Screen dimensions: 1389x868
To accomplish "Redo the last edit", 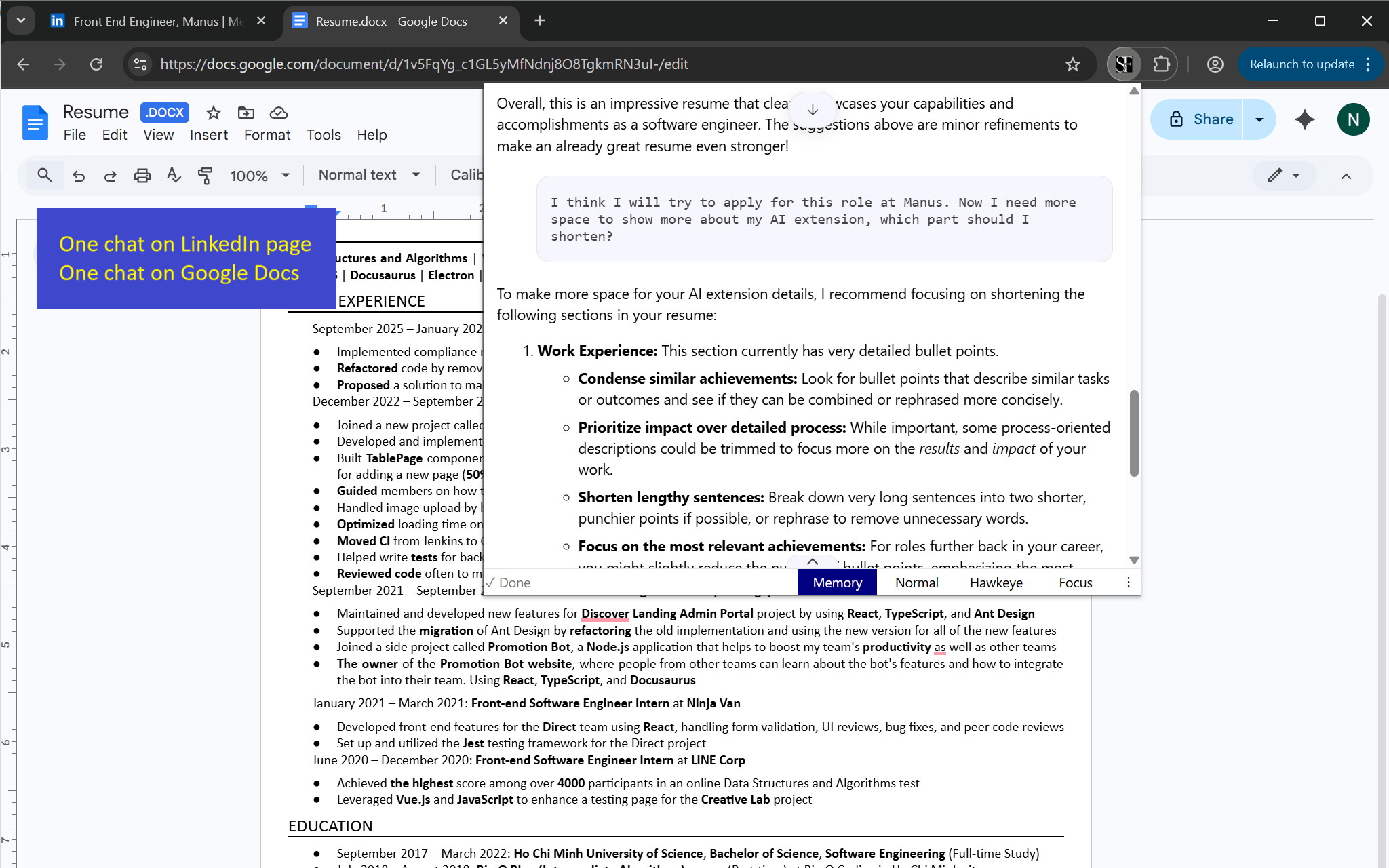I will pyautogui.click(x=110, y=175).
